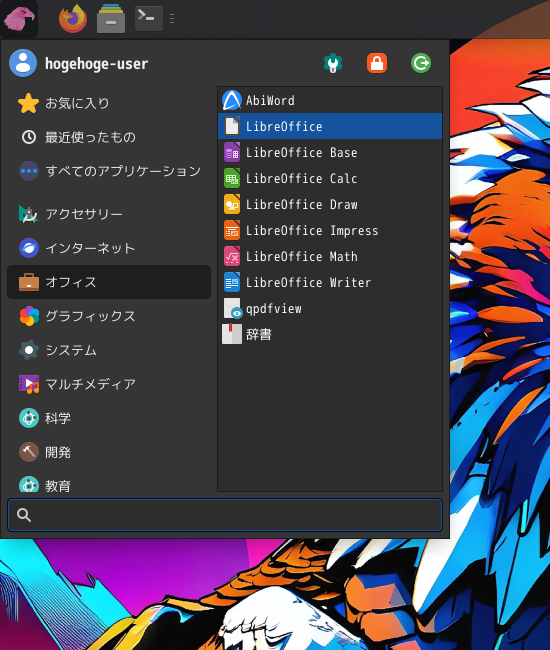Image resolution: width=550 pixels, height=650 pixels.
Task: Click the LibreOffice Writer icon
Action: [232, 282]
